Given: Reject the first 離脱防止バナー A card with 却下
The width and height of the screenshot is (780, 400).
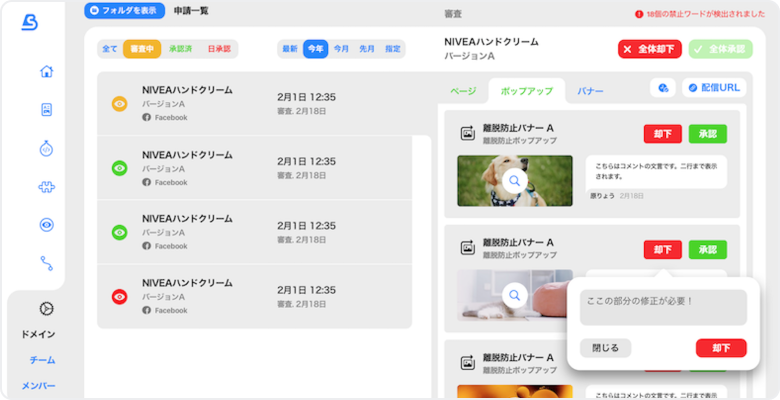Looking at the screenshot, I should pyautogui.click(x=663, y=134).
